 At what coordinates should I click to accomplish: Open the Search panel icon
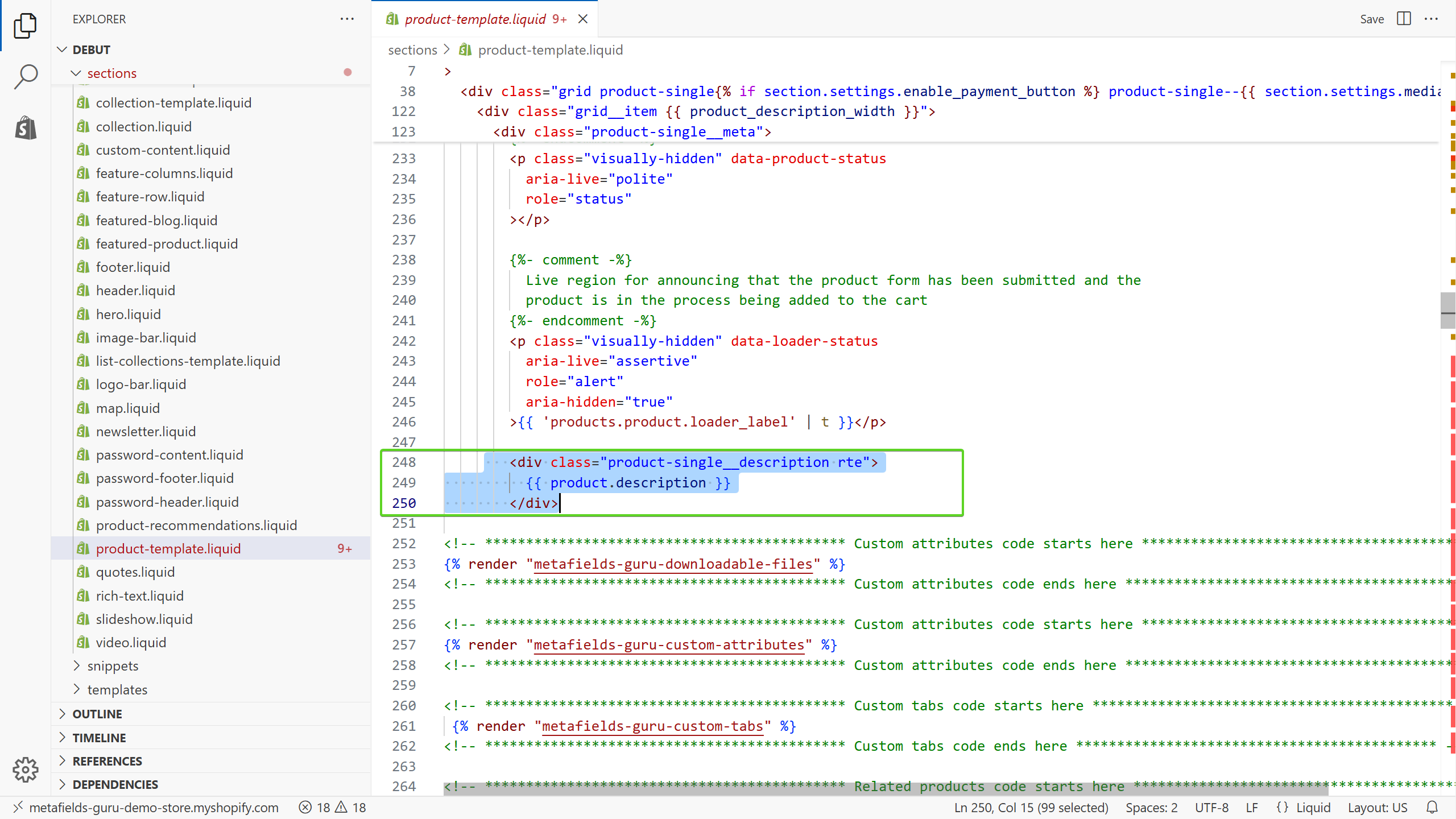tap(25, 77)
